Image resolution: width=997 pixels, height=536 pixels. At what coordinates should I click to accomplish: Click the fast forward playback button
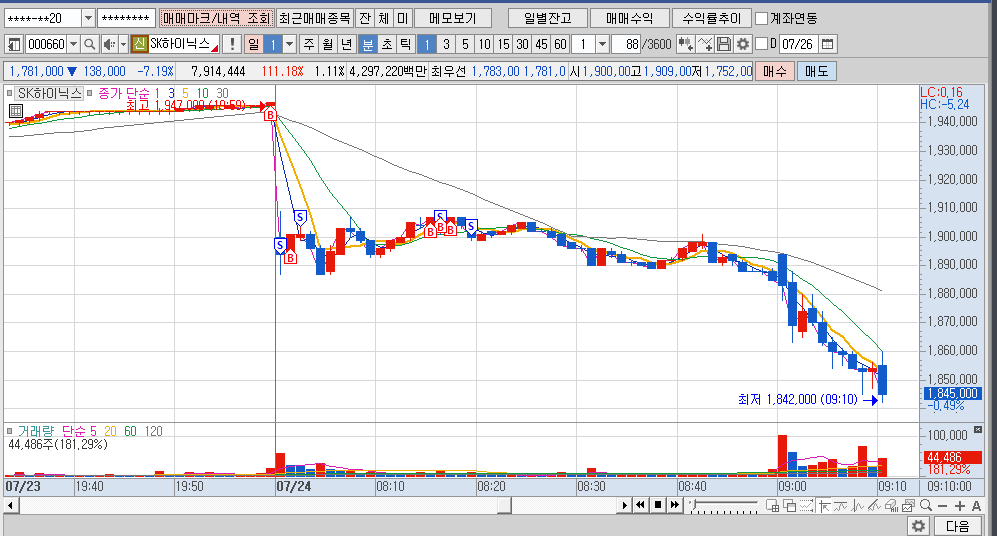[674, 505]
